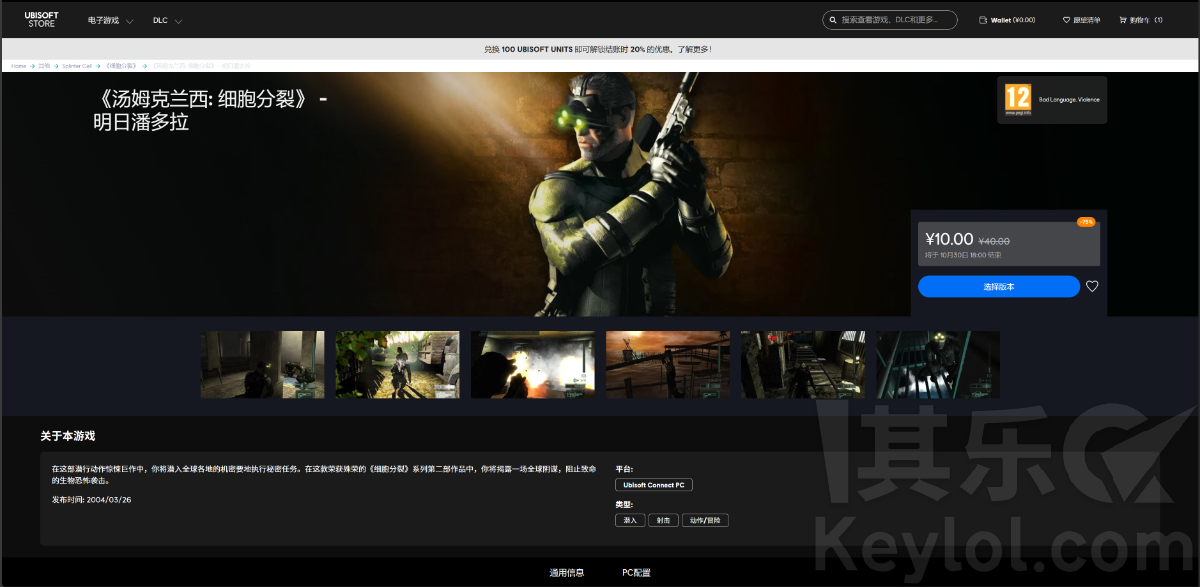Switch to the PC配置 tab
1200x587 pixels.
636,573
